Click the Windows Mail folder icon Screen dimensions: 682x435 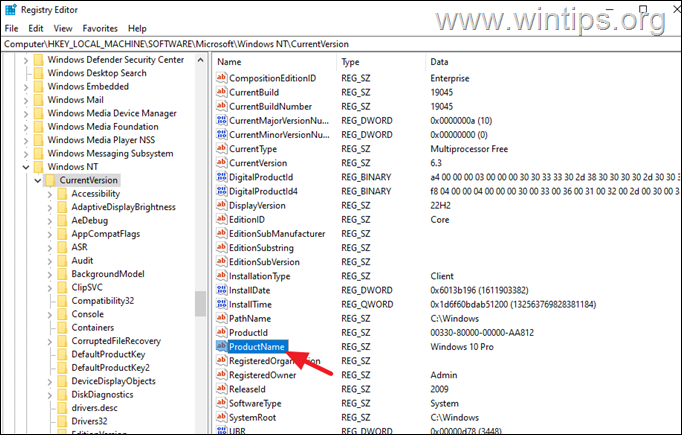[x=39, y=100]
